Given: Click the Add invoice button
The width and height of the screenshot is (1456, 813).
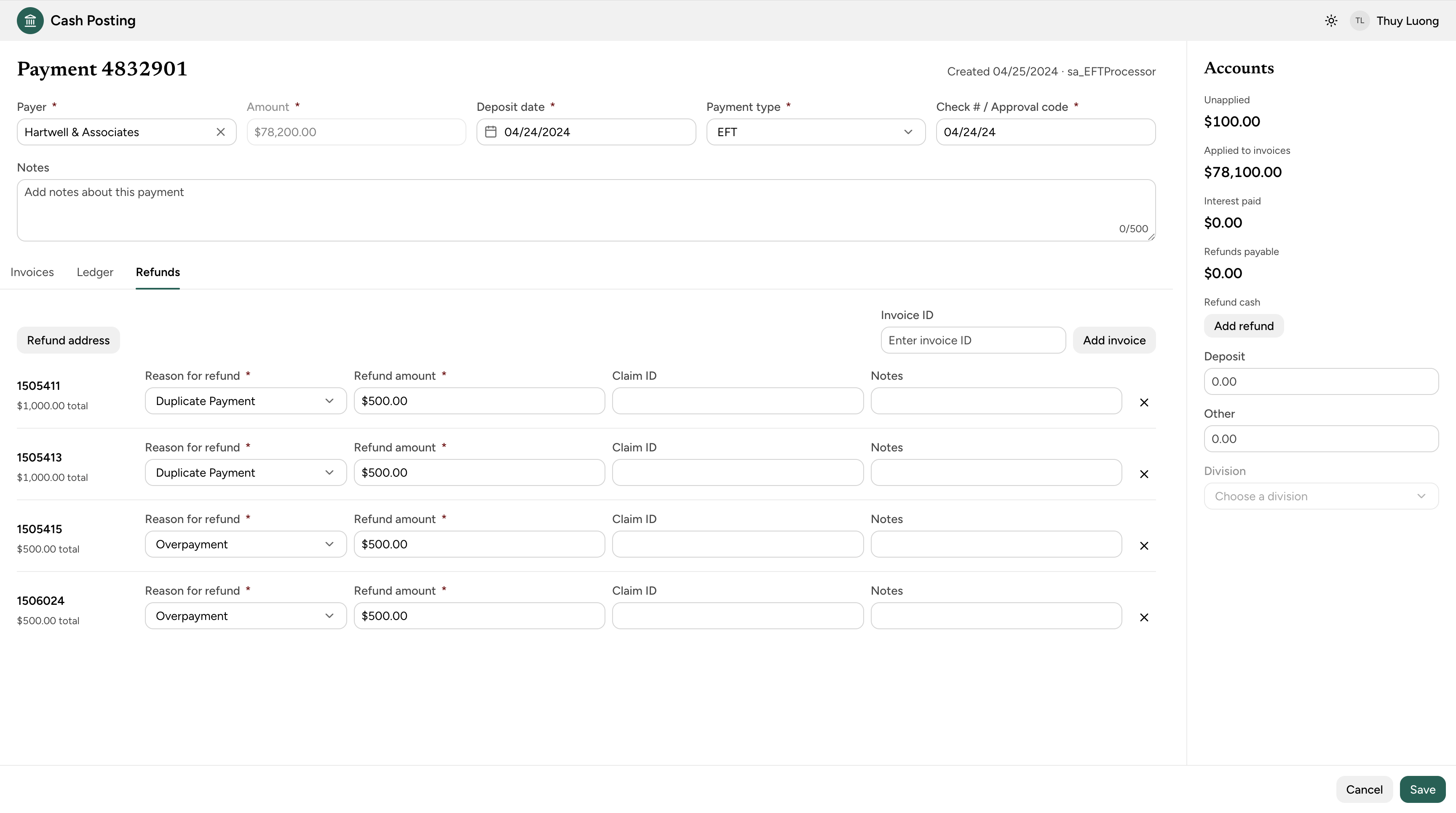Looking at the screenshot, I should (1114, 341).
